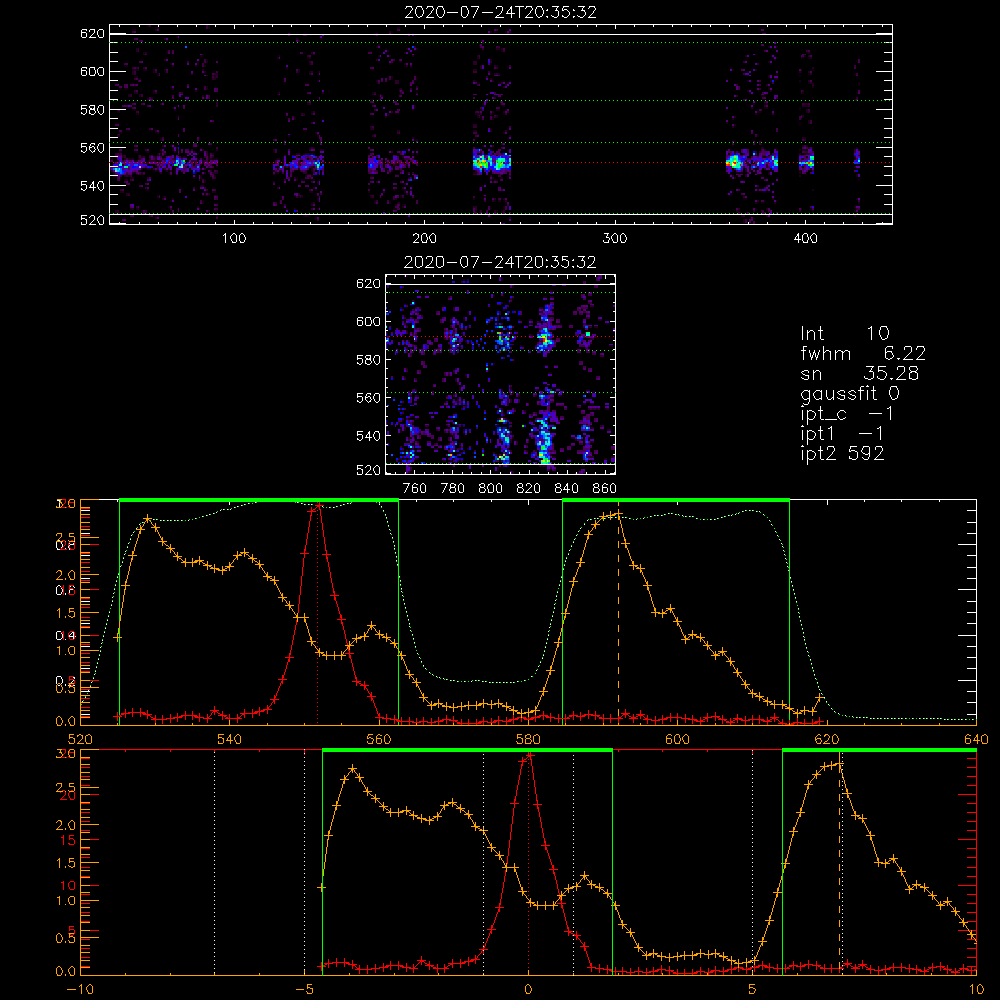Click y-axis label 600 of top spectrogram
Image resolution: width=1000 pixels, height=1000 pixels.
coord(92,71)
